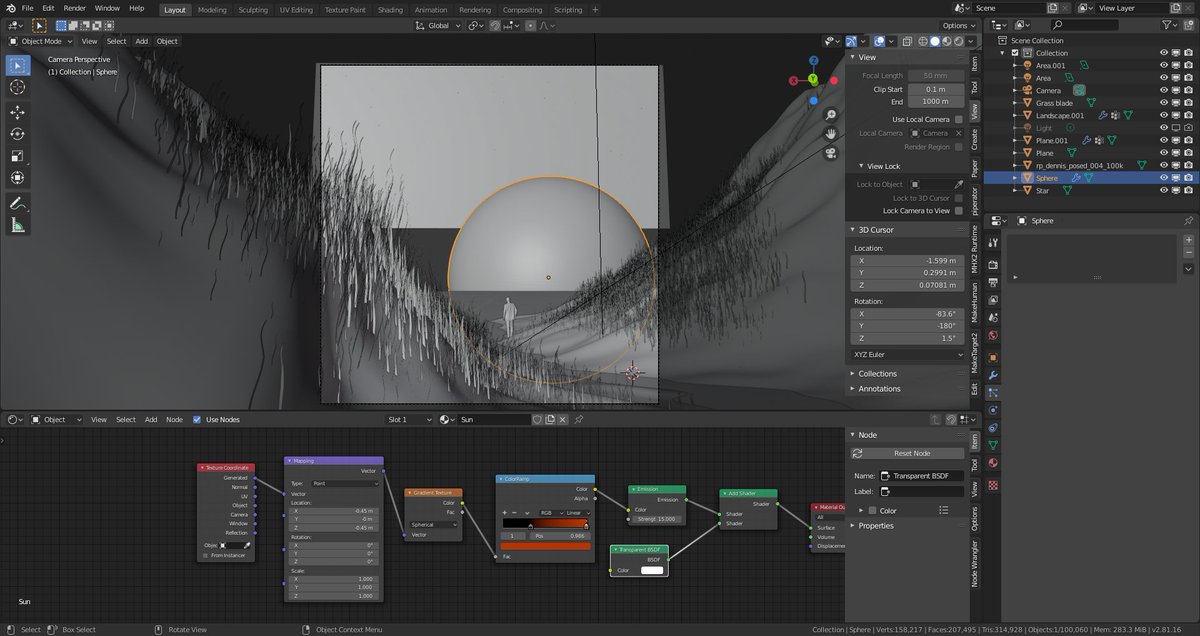Enable the Lock Camera to View checkbox
The height and width of the screenshot is (636, 1200).
[x=958, y=211]
